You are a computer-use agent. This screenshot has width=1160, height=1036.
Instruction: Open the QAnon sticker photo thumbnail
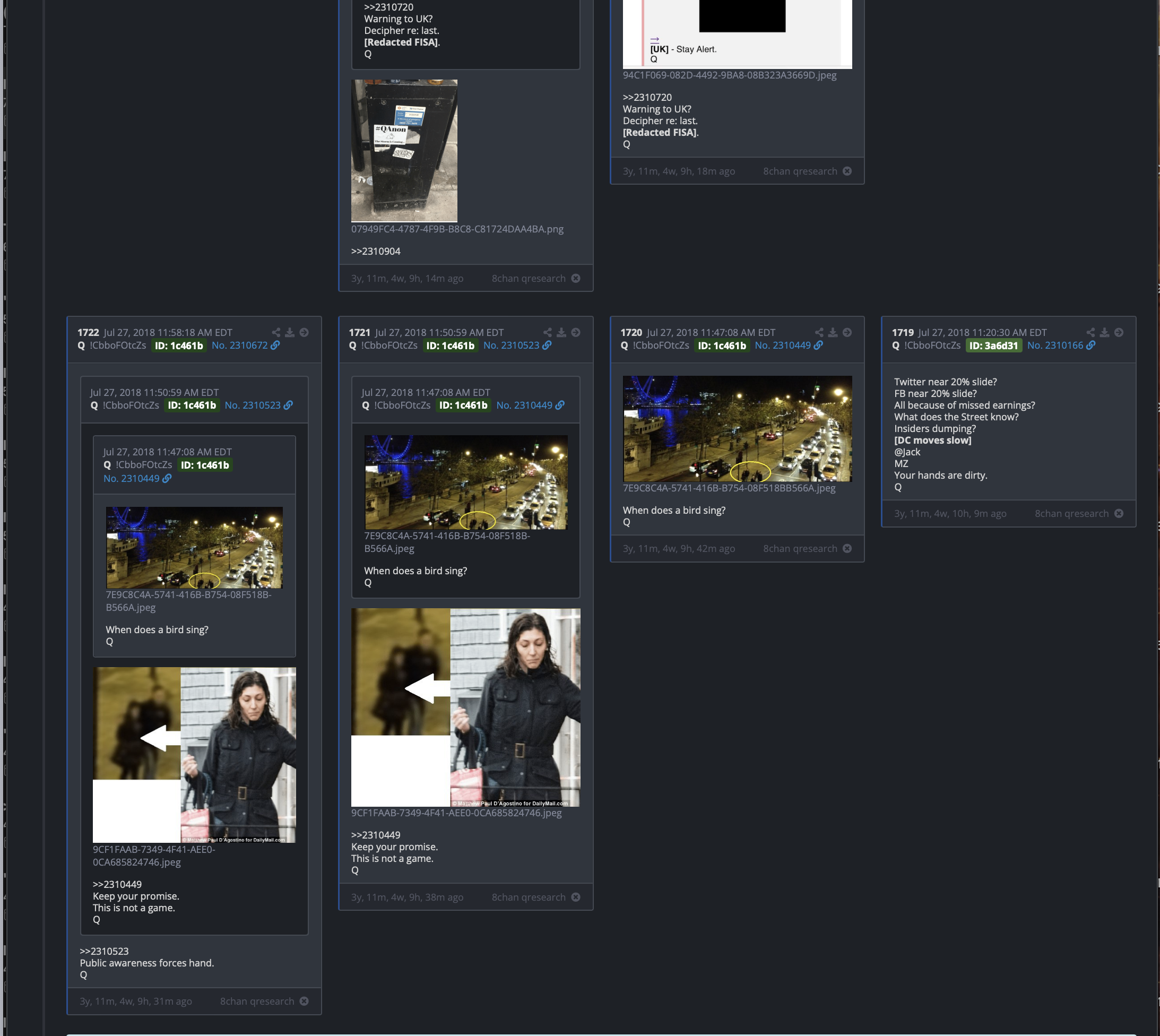point(404,151)
